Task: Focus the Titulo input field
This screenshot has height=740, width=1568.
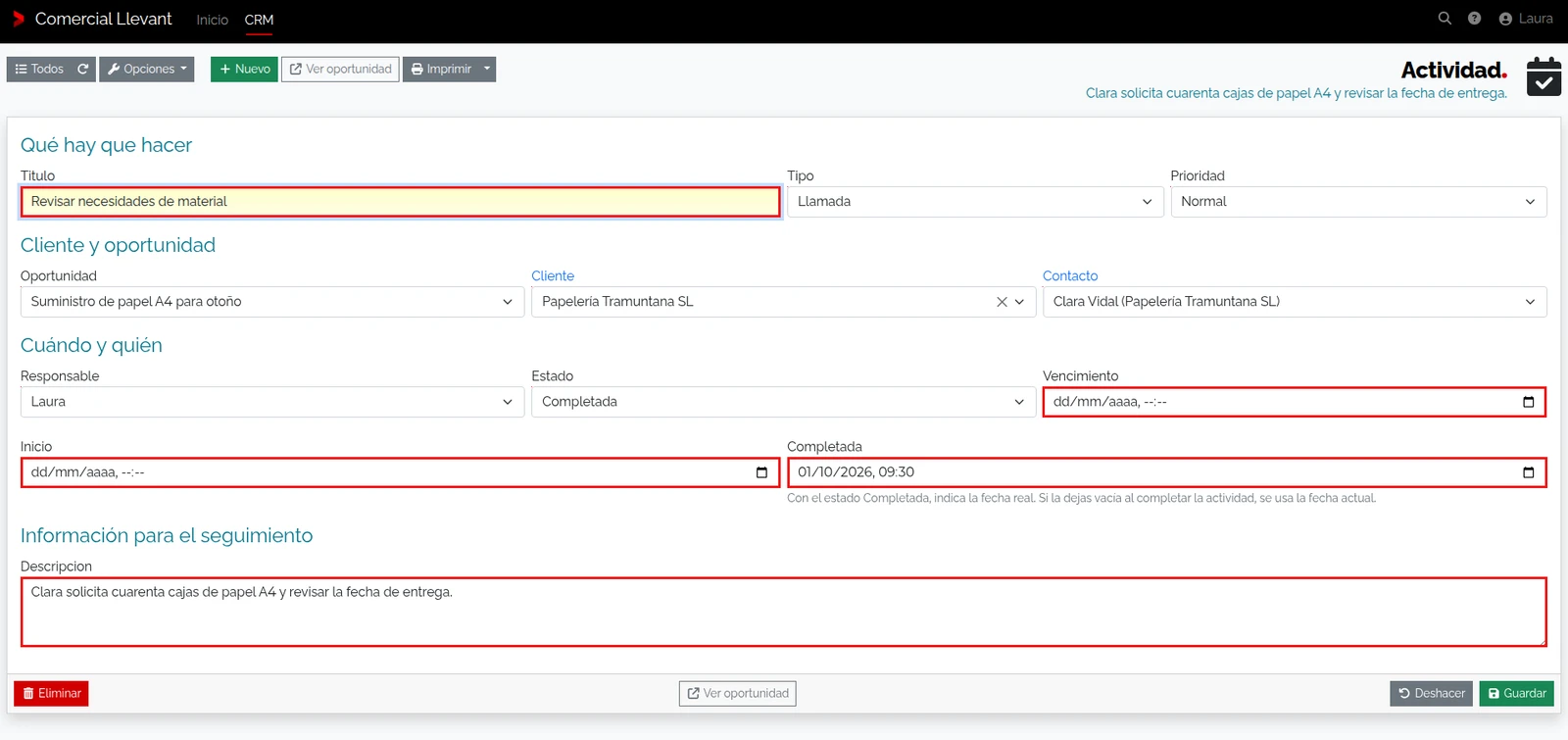Action: [400, 202]
